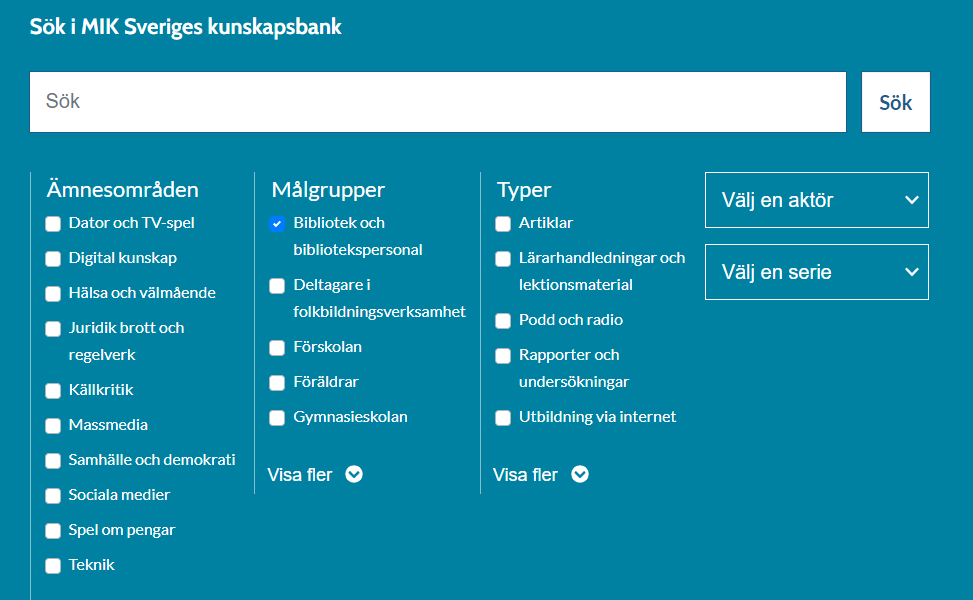Screen dimensions: 973x600
Task: Select Lärarhandledningar och lektionsmaterial checkbox
Action: pos(503,259)
